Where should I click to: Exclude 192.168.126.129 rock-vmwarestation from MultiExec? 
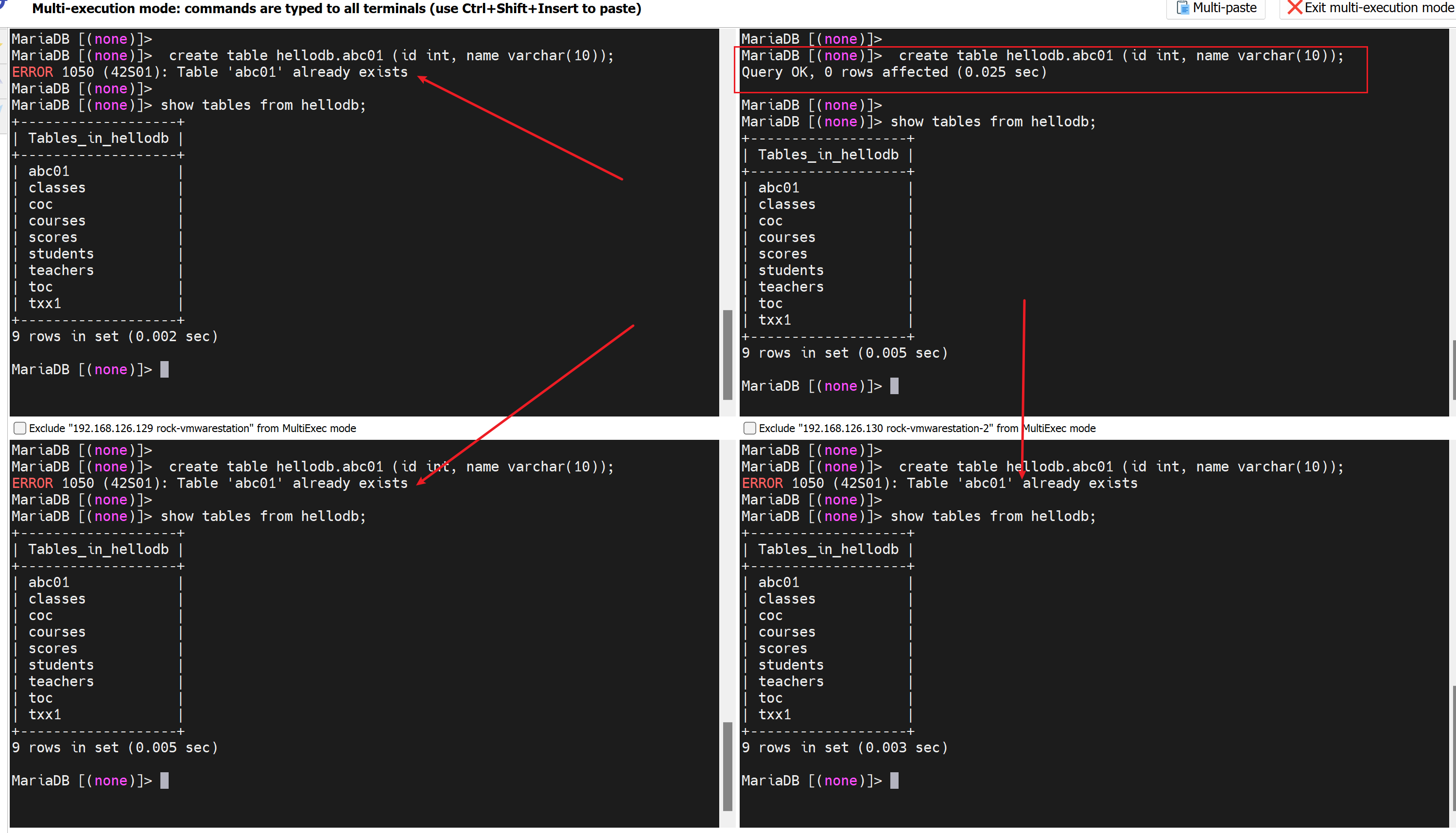[x=20, y=428]
